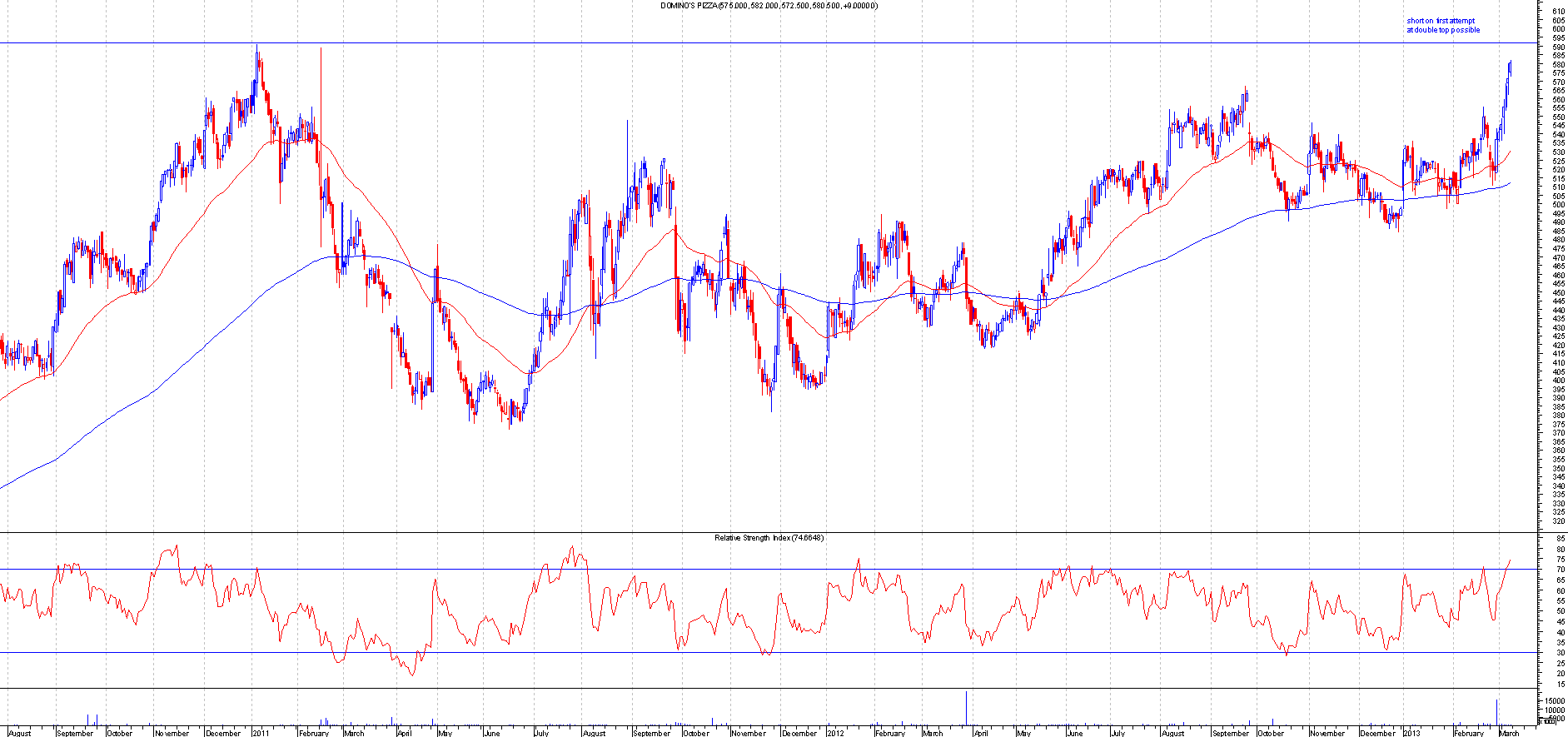1568x737 pixels.
Task: Click the 320 price level on price axis
Action: point(1558,521)
